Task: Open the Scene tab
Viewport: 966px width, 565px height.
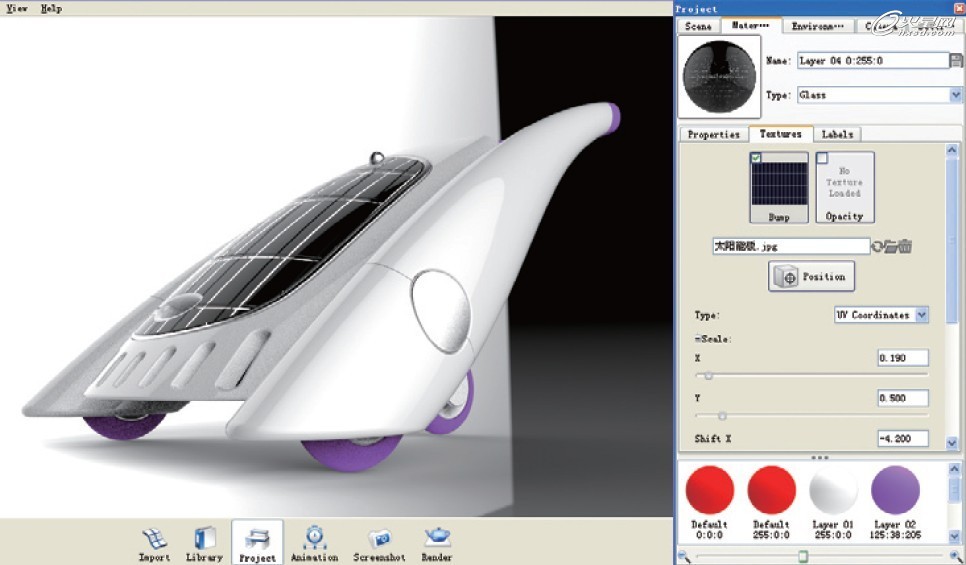Action: (x=699, y=26)
